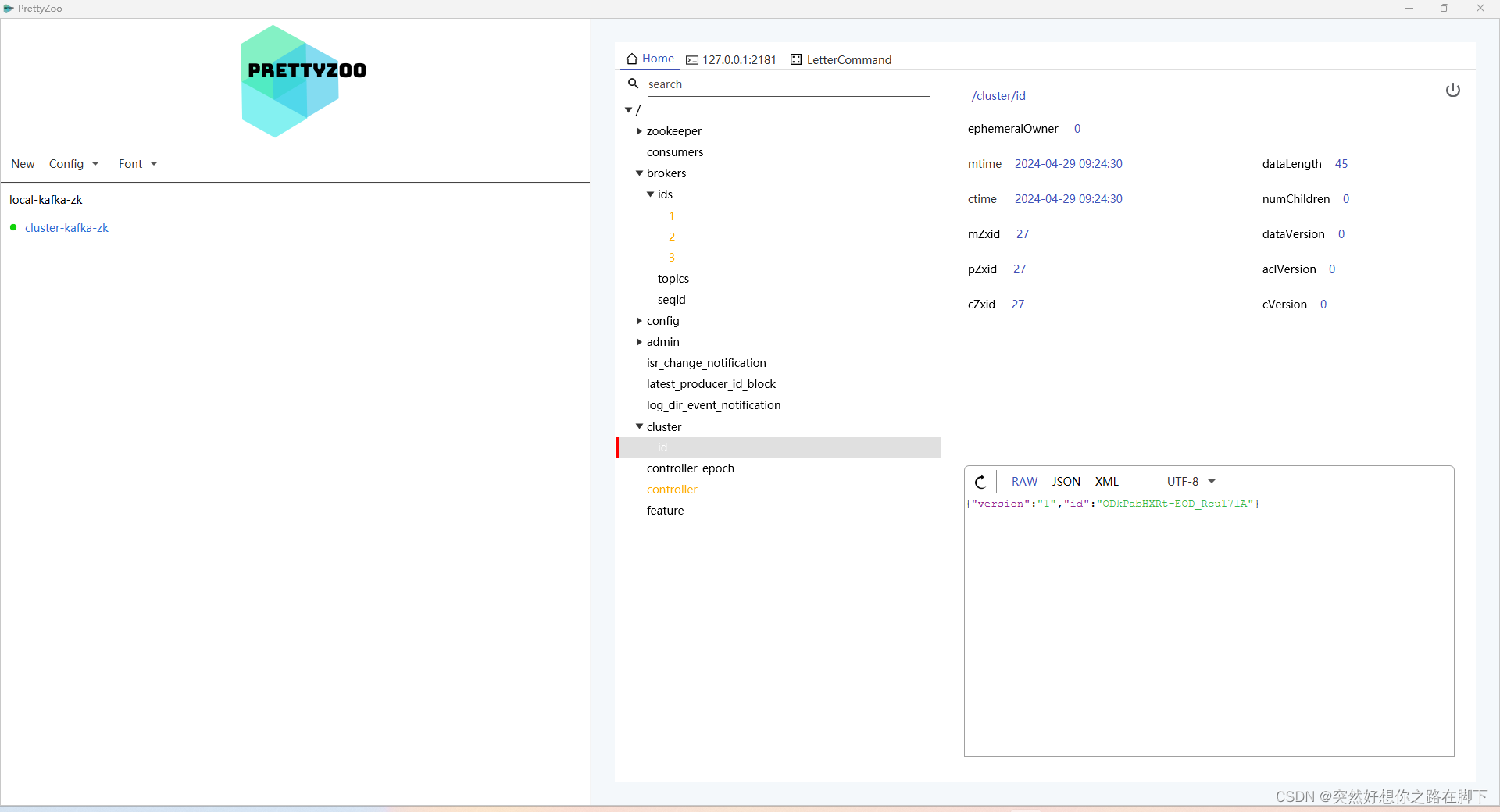
Task: Expand the admin node
Action: [x=639, y=342]
